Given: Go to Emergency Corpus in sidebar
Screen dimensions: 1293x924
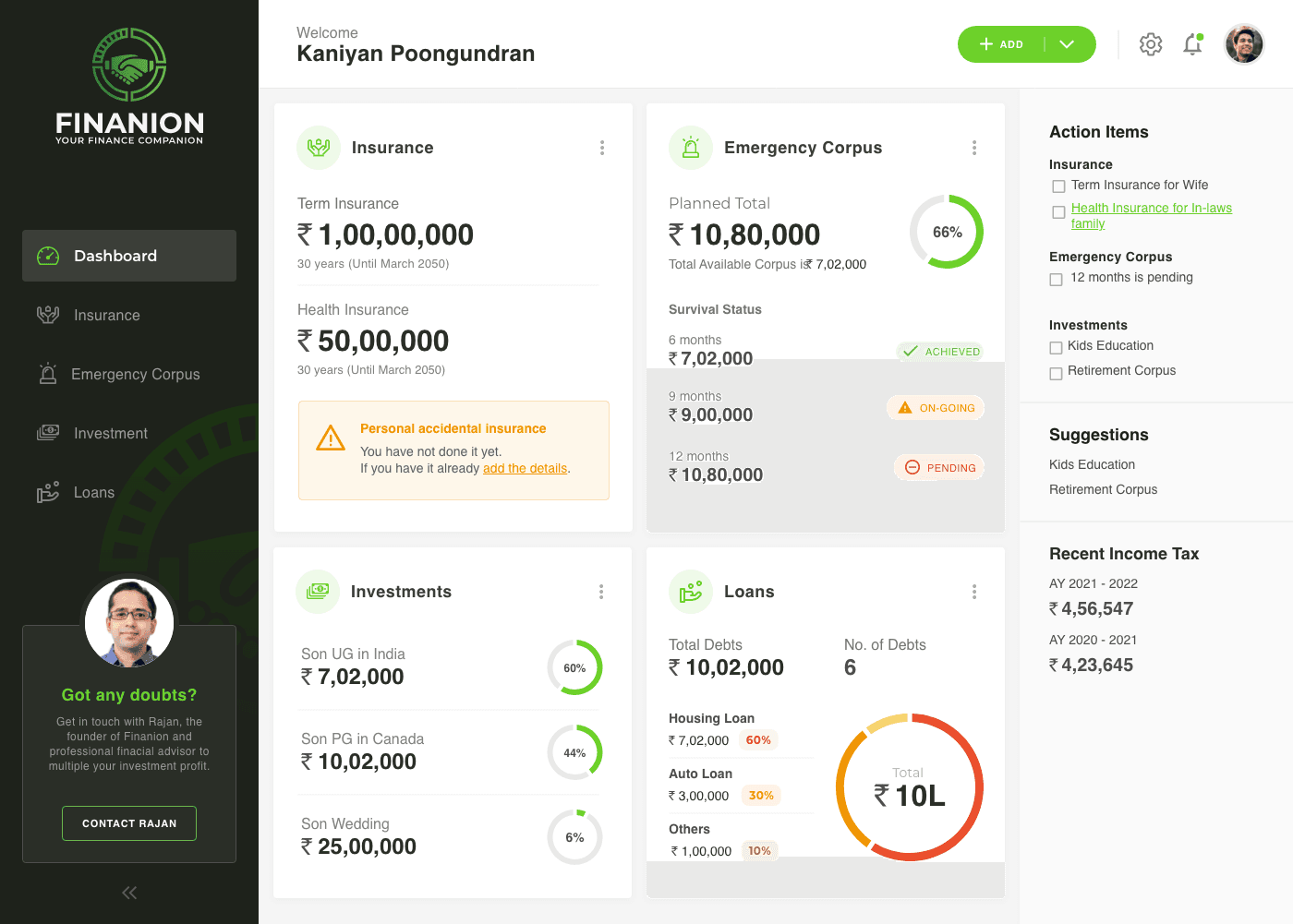Looking at the screenshot, I should point(135,374).
